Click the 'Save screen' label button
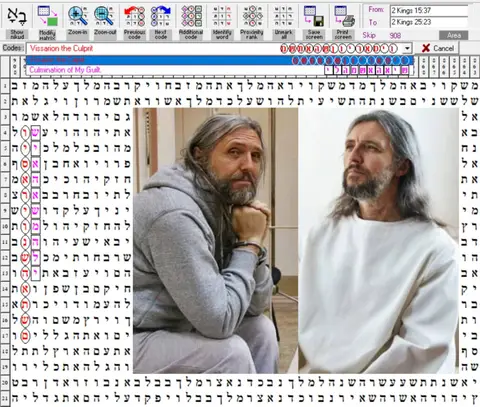Image resolution: width=480 pixels, height=407 pixels. [x=314, y=34]
